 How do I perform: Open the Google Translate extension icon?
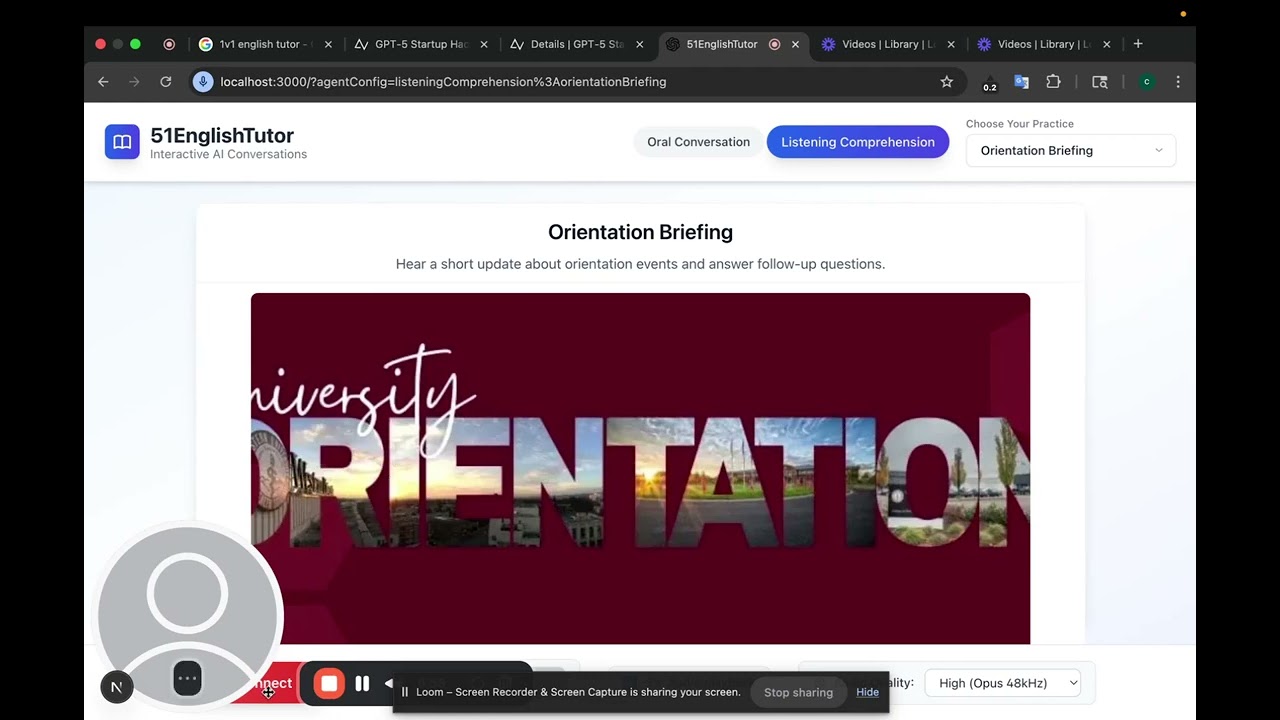point(1021,82)
